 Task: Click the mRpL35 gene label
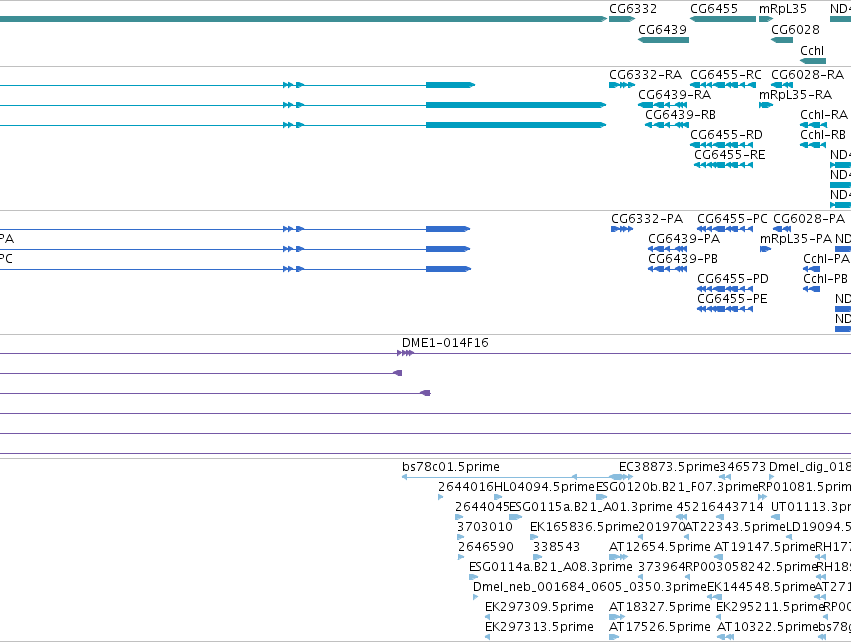click(x=783, y=9)
